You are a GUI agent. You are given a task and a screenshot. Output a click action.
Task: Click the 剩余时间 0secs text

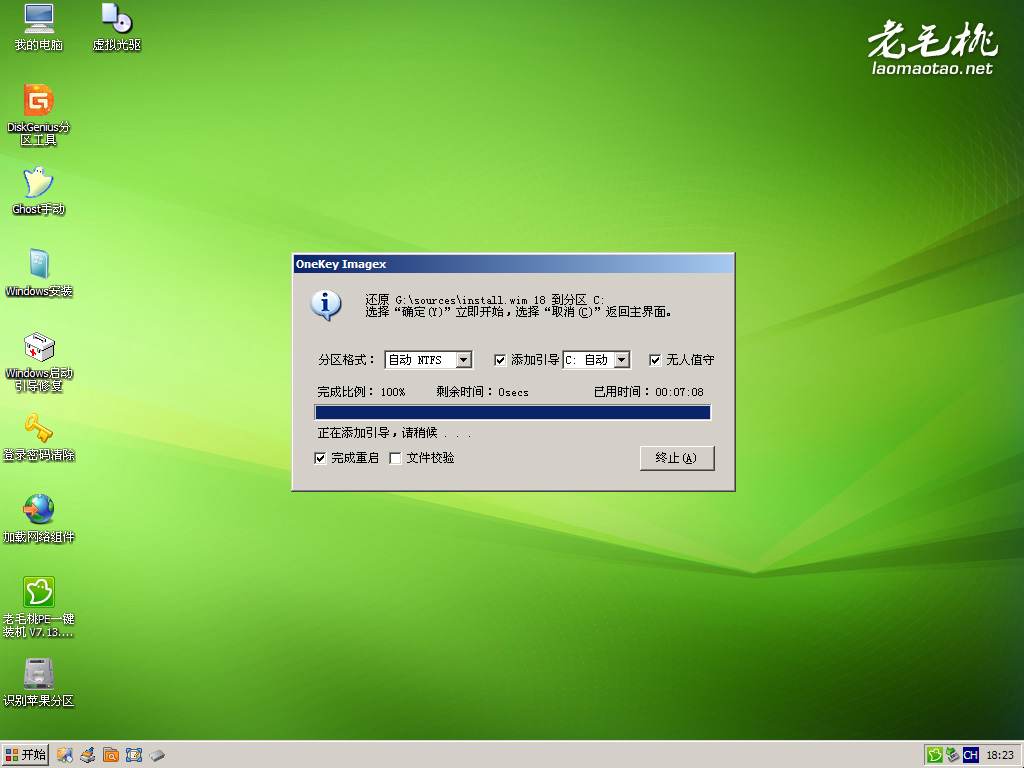click(x=483, y=392)
